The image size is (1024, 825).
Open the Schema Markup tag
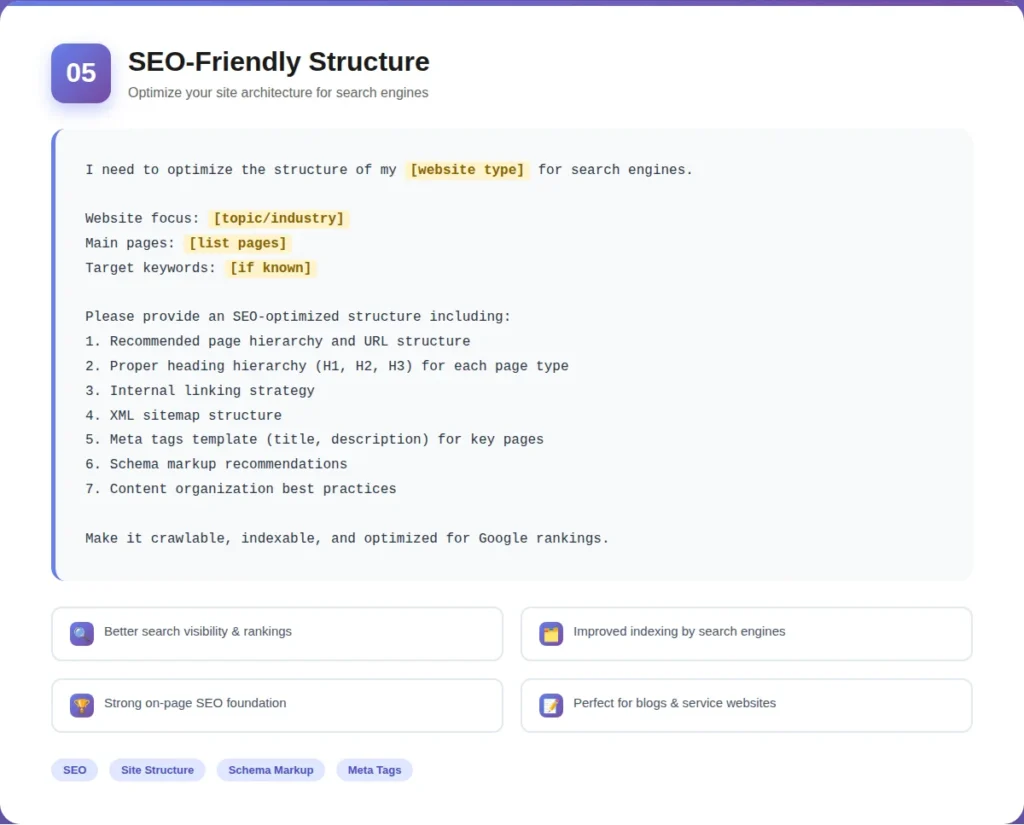[270, 769]
